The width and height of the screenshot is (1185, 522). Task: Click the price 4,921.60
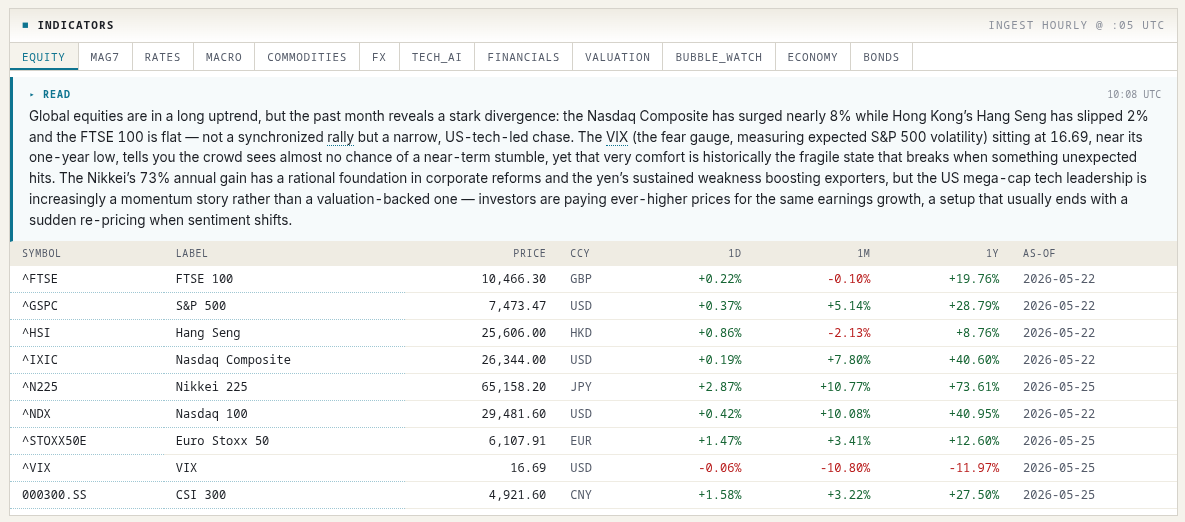(x=518, y=495)
